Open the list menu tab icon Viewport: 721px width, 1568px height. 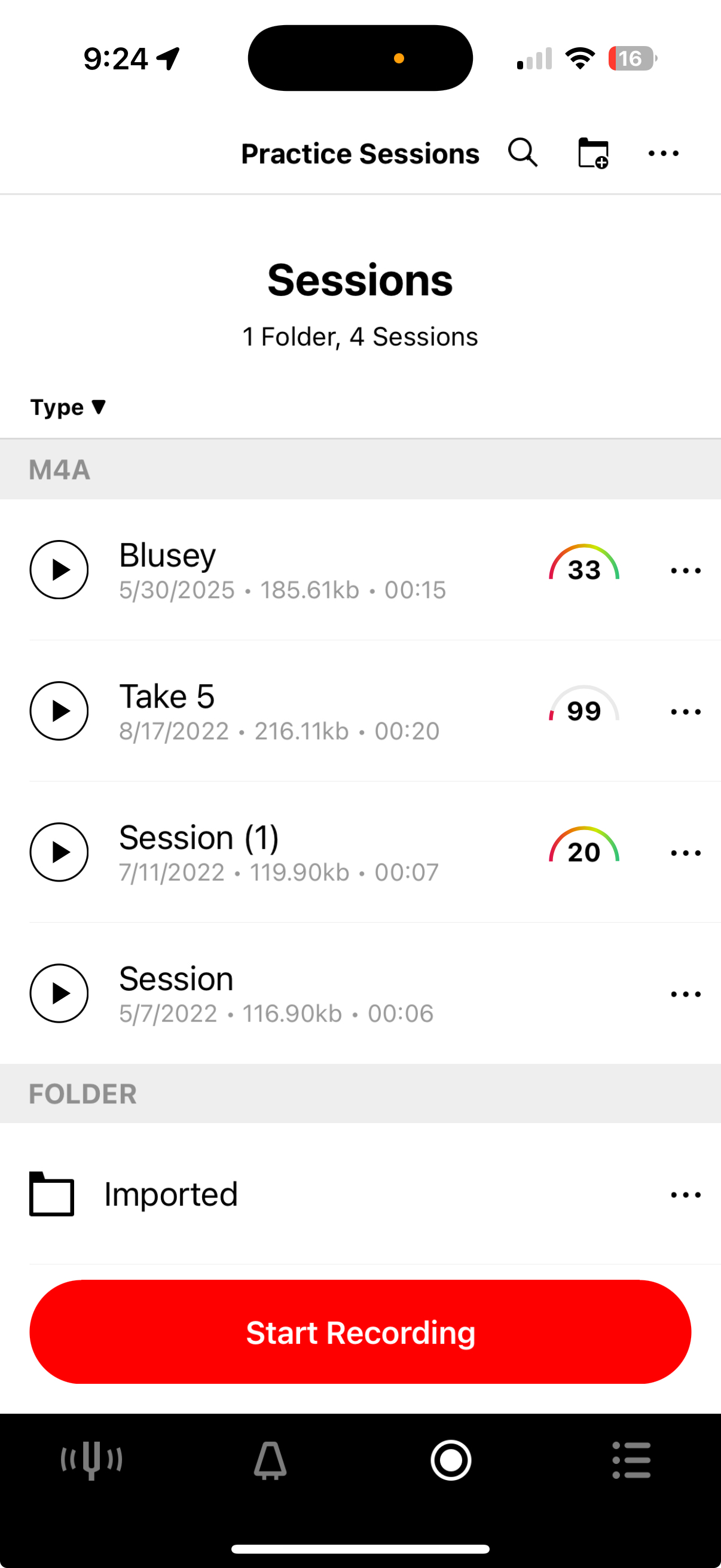click(631, 1460)
